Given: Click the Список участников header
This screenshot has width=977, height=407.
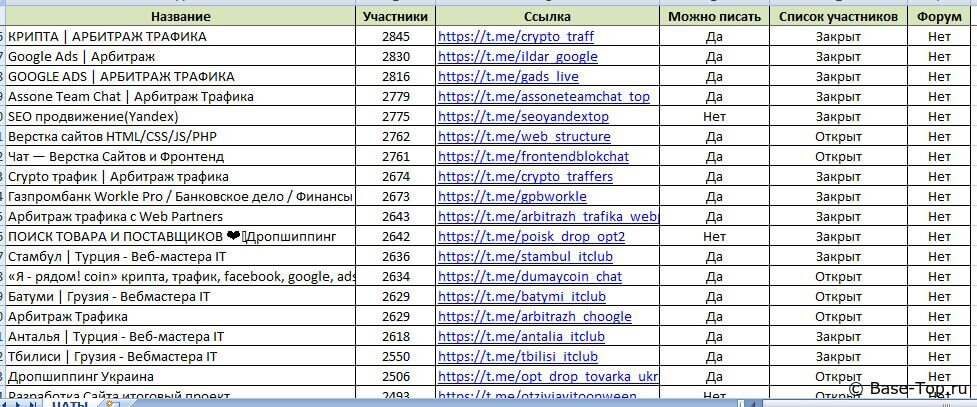Looking at the screenshot, I should [838, 16].
